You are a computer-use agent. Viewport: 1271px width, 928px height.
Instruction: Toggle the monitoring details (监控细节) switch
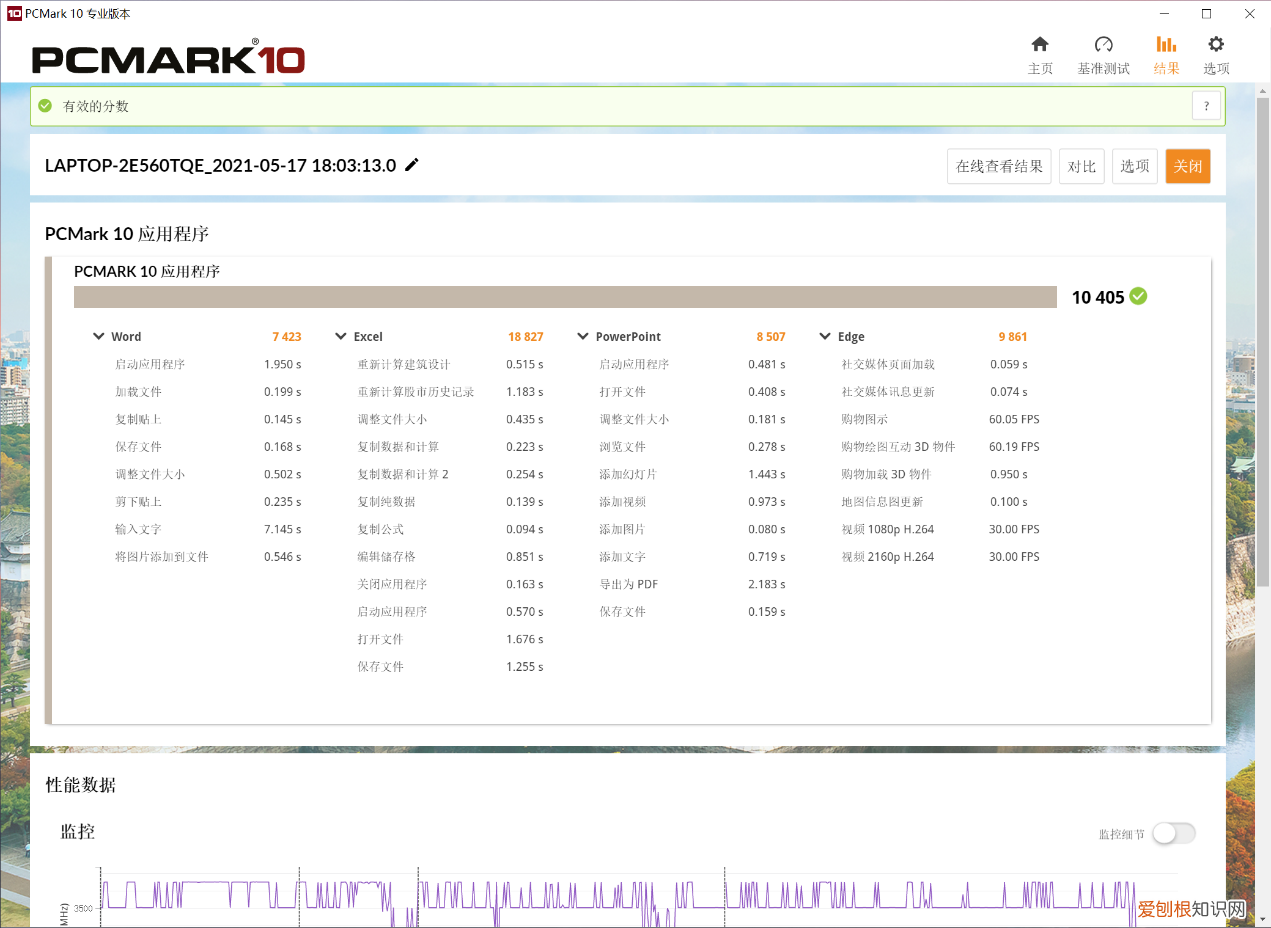pos(1173,833)
